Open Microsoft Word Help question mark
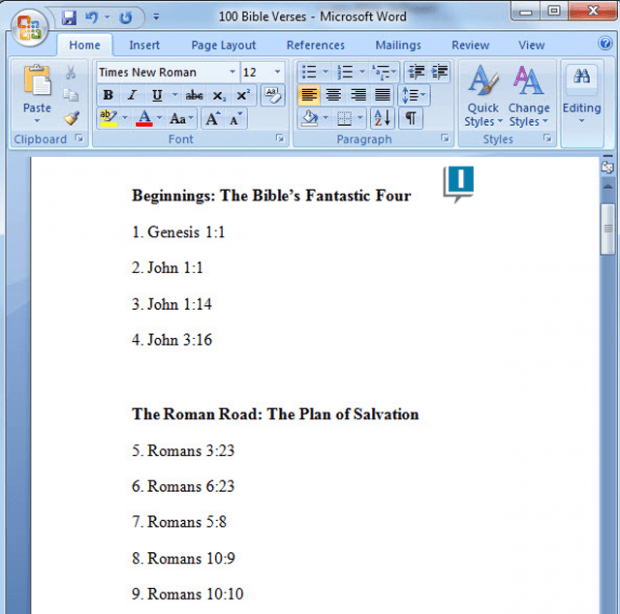Image resolution: width=620 pixels, height=614 pixels. (x=605, y=44)
